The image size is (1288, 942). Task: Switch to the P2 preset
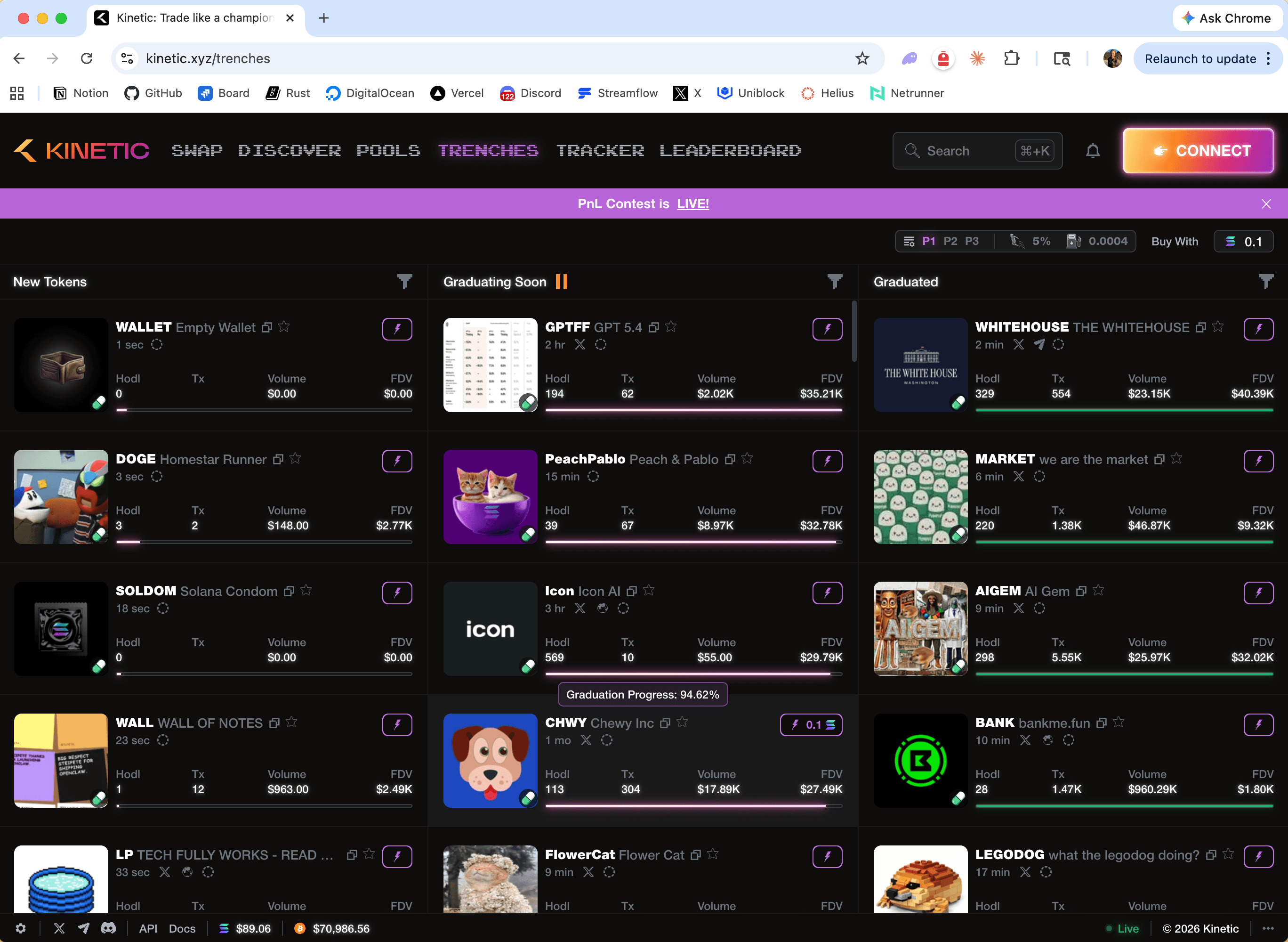[x=950, y=241]
